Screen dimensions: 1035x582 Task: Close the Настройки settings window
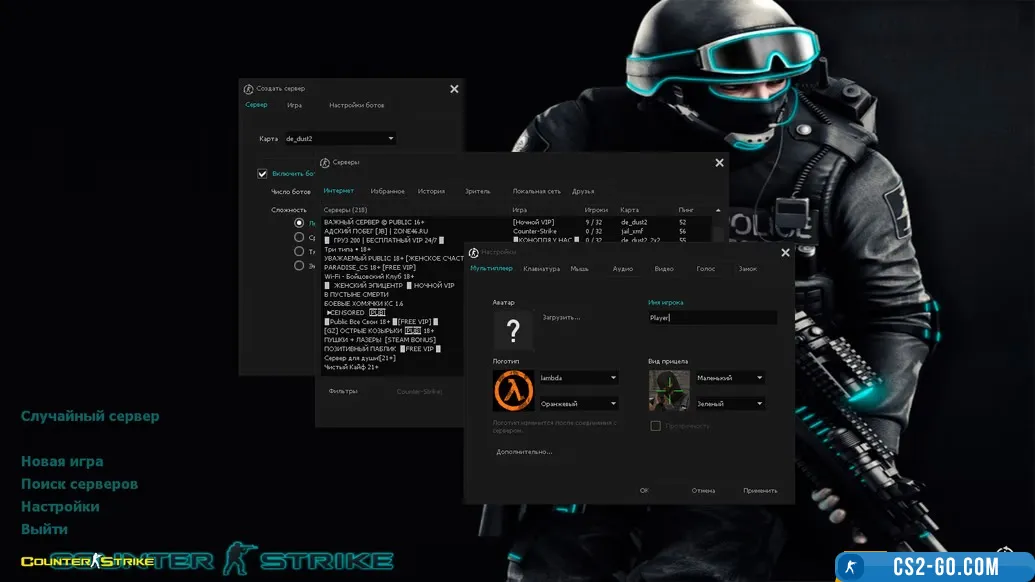[x=785, y=253]
